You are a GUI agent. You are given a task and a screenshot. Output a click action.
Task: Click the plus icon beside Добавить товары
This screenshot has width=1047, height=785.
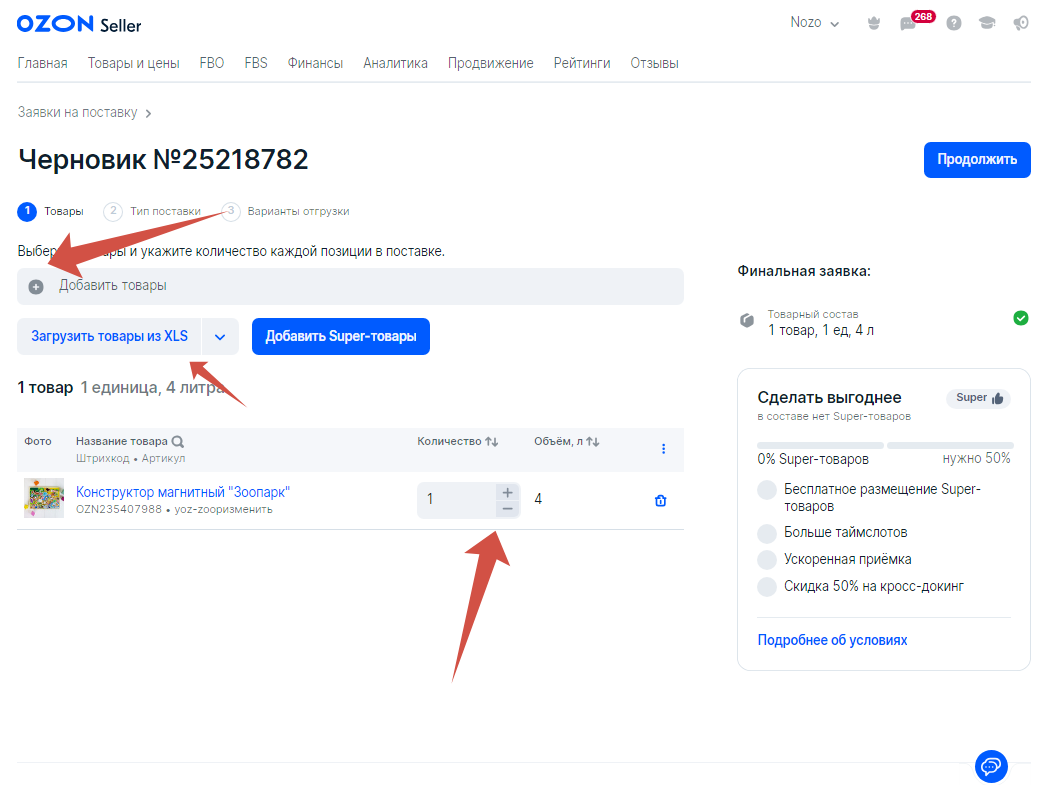[x=36, y=286]
